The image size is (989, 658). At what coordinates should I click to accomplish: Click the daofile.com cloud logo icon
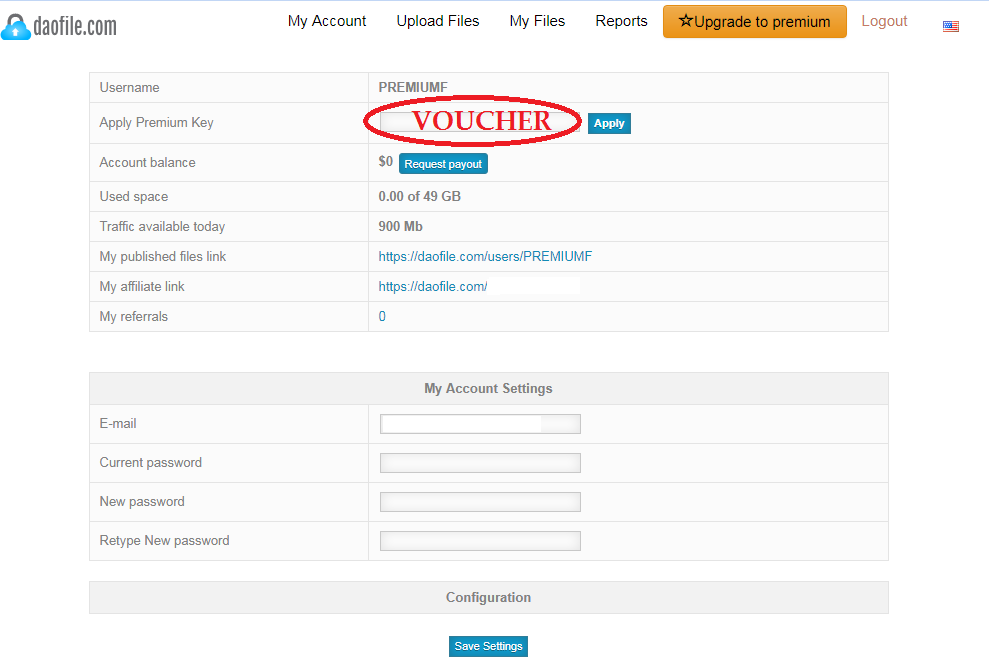16,27
